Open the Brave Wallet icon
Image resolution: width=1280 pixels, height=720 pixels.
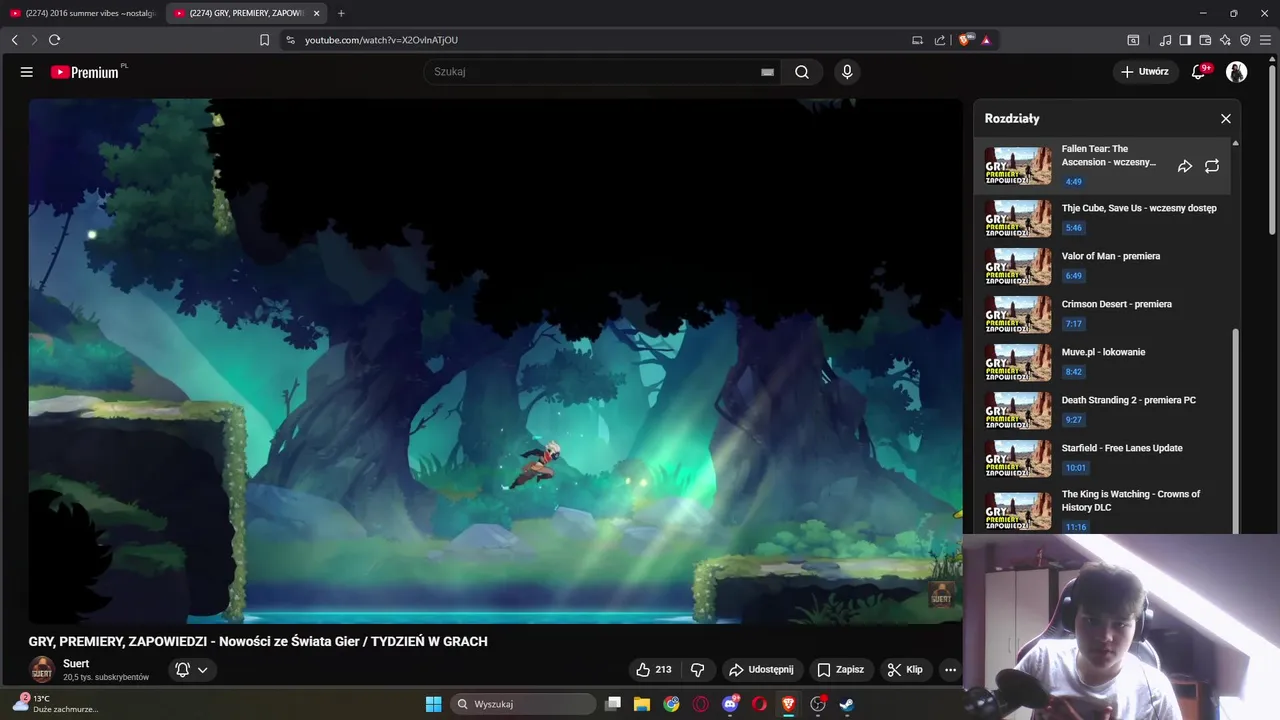pyautogui.click(x=1205, y=40)
